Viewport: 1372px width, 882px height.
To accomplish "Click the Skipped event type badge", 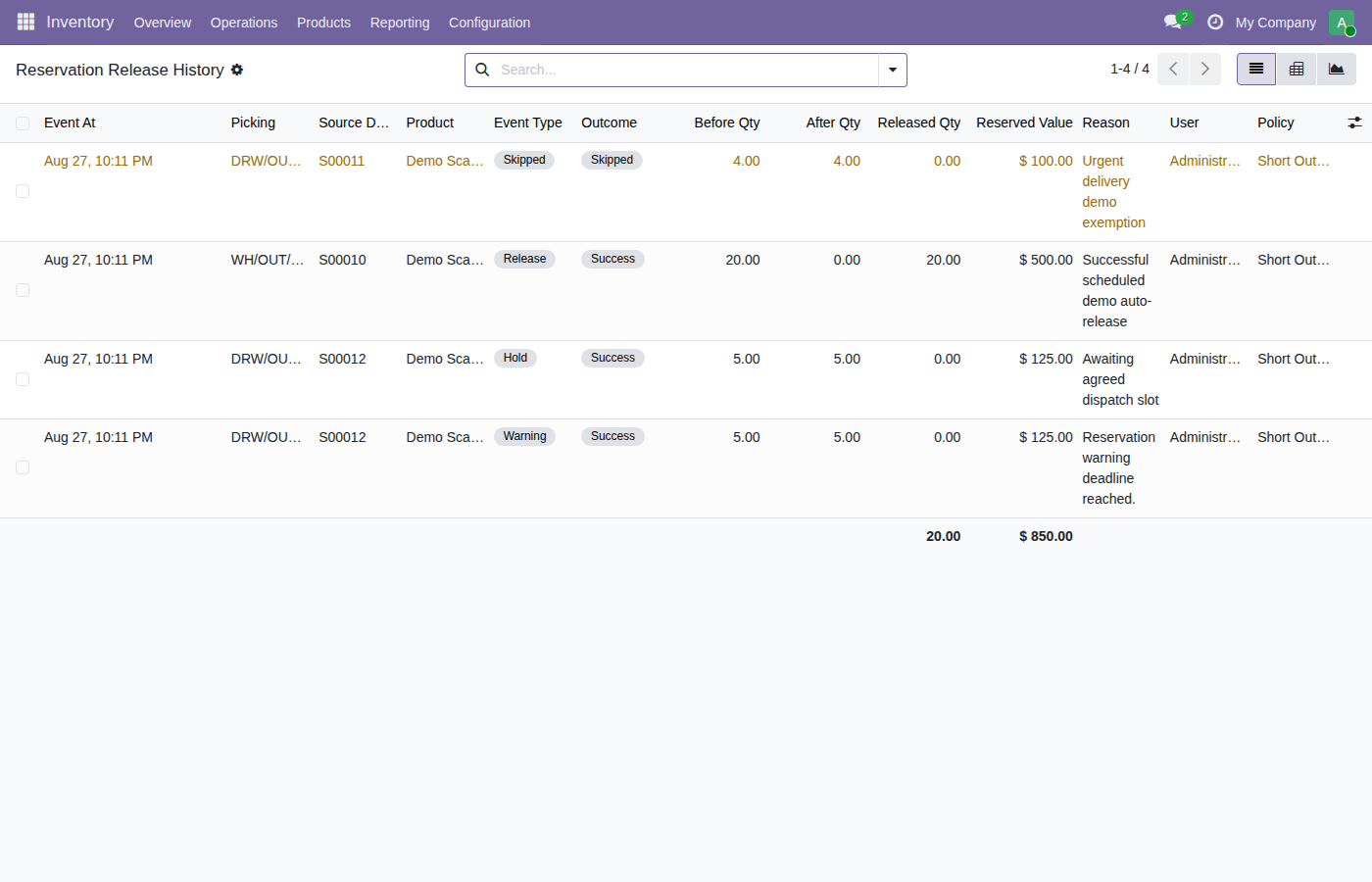I will click(x=524, y=160).
